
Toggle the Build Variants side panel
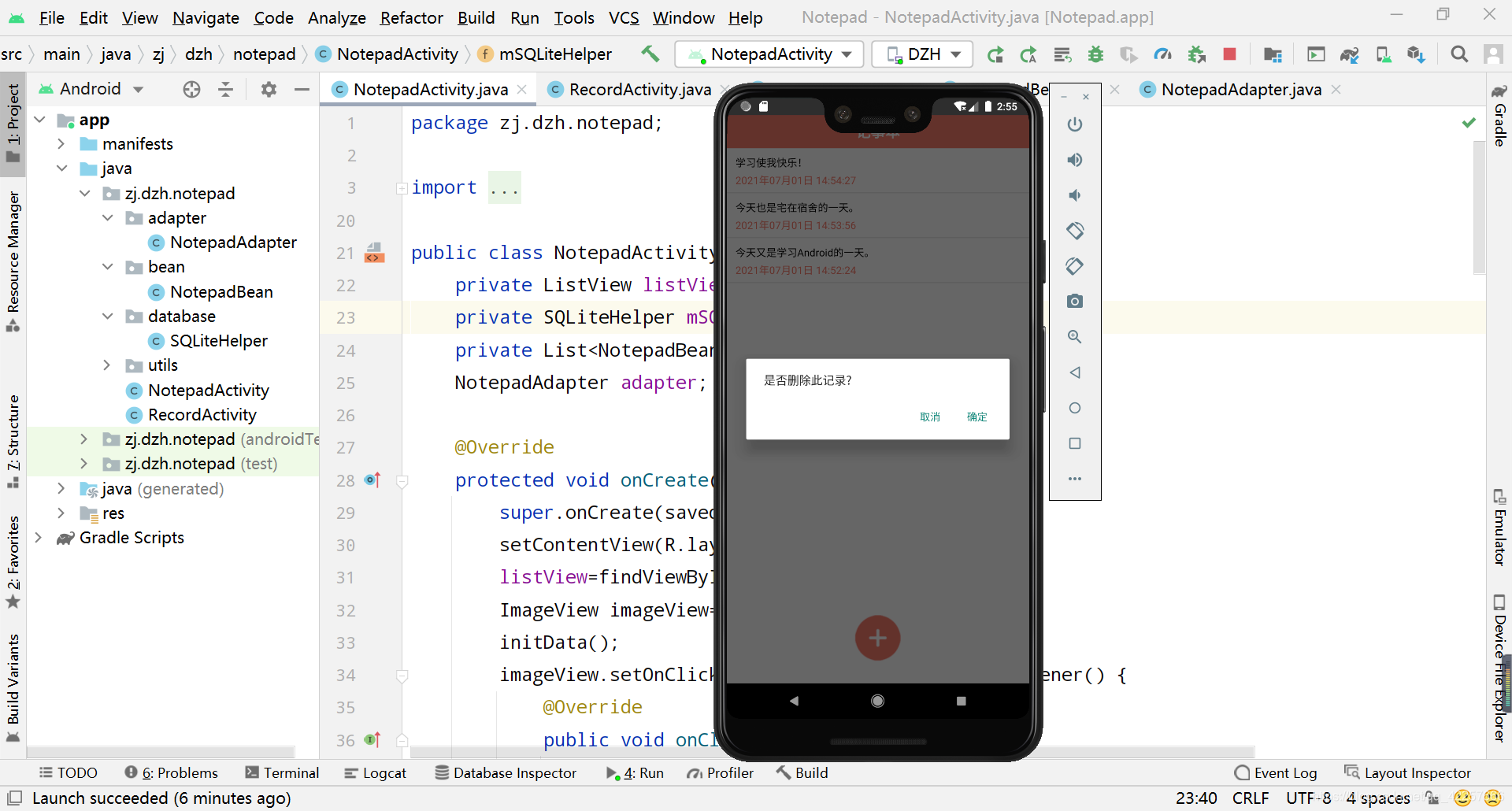pyautogui.click(x=13, y=688)
